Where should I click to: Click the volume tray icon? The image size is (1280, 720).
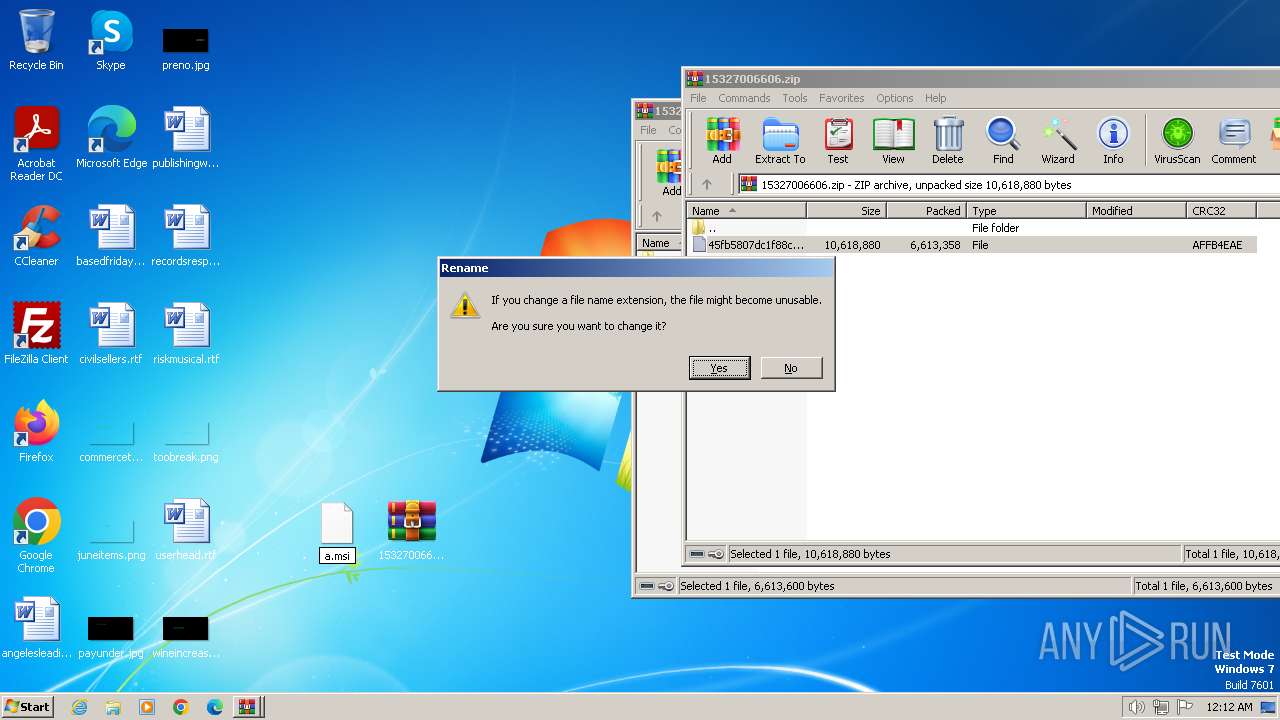1136,707
